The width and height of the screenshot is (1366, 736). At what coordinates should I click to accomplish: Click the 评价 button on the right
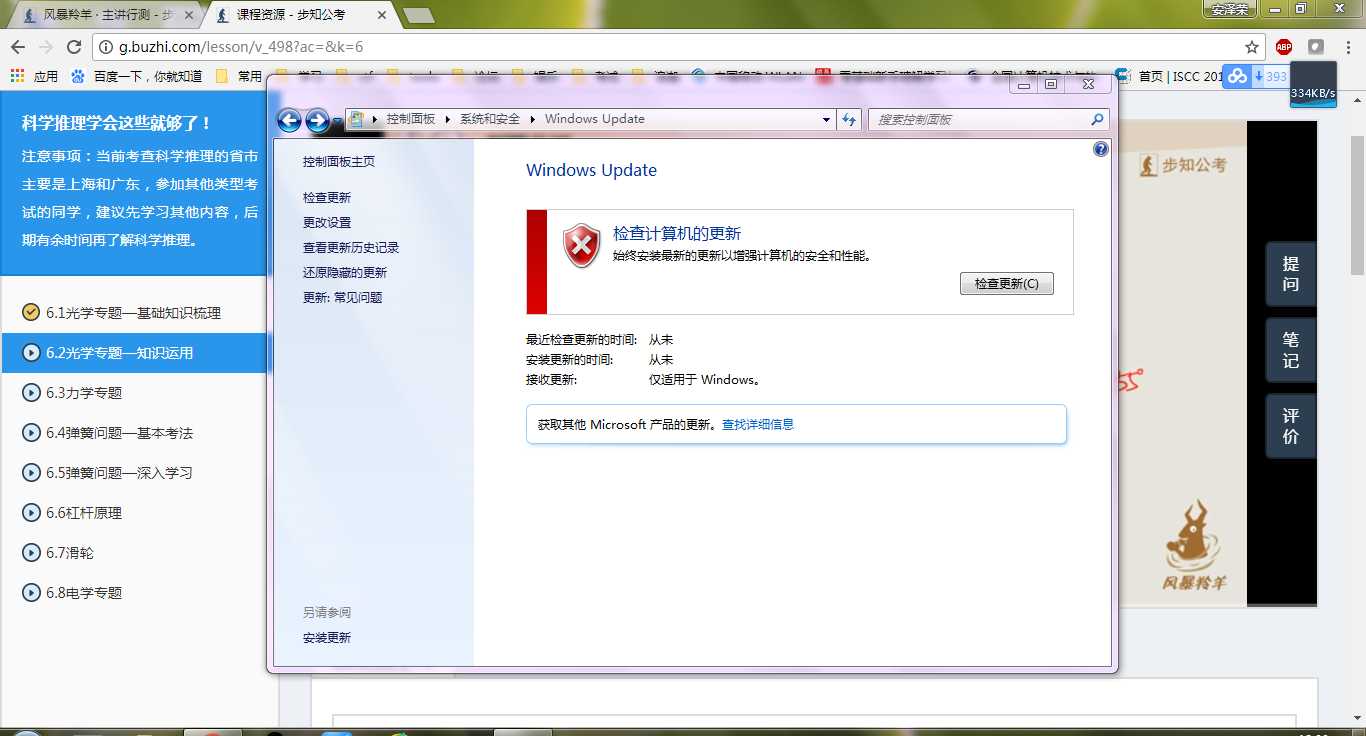(1291, 426)
